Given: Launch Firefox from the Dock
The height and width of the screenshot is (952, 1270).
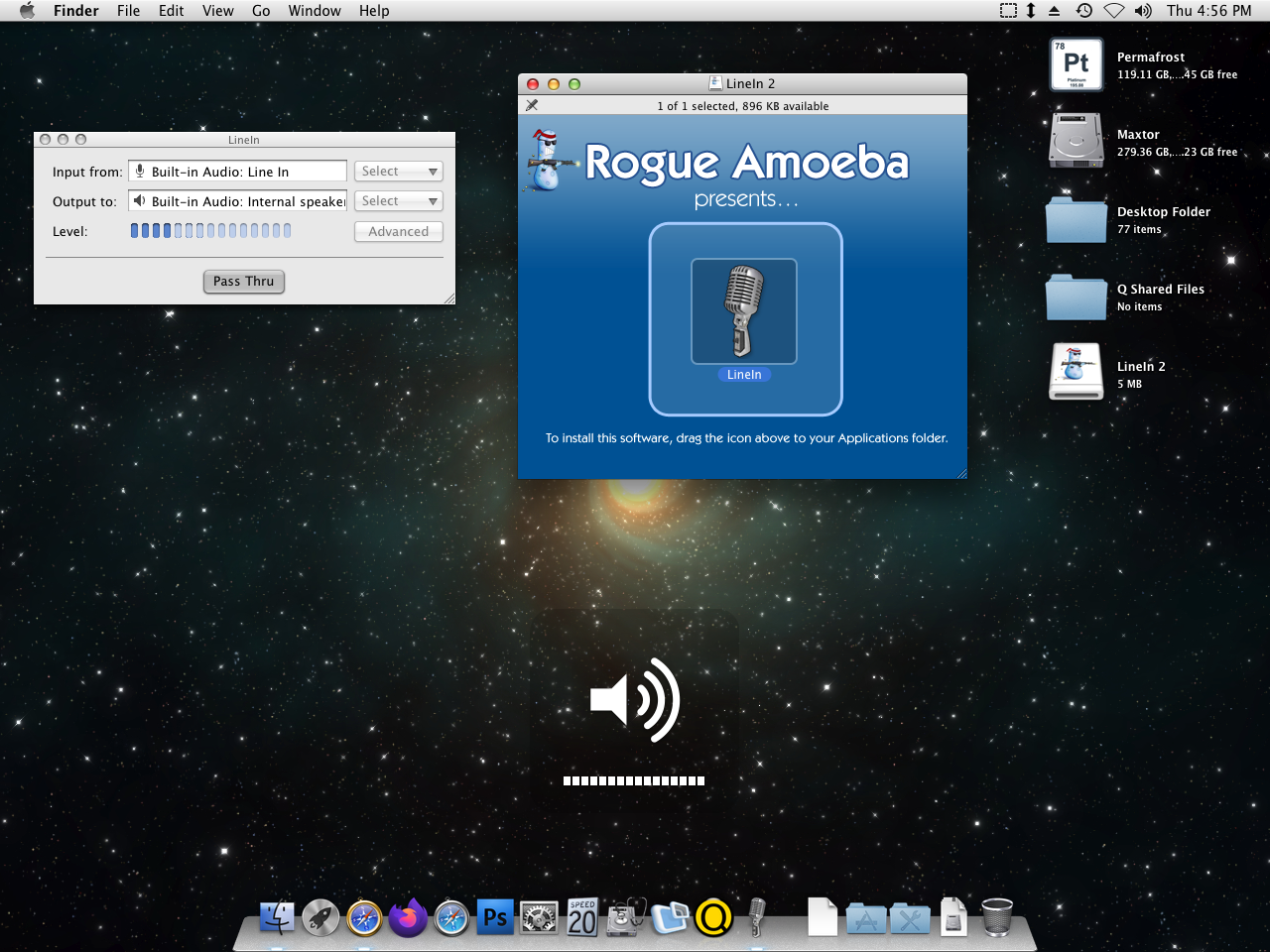Looking at the screenshot, I should pyautogui.click(x=408, y=918).
